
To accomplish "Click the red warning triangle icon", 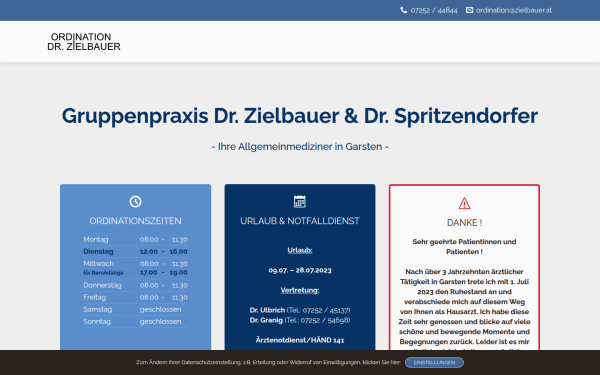I will pyautogui.click(x=464, y=203).
